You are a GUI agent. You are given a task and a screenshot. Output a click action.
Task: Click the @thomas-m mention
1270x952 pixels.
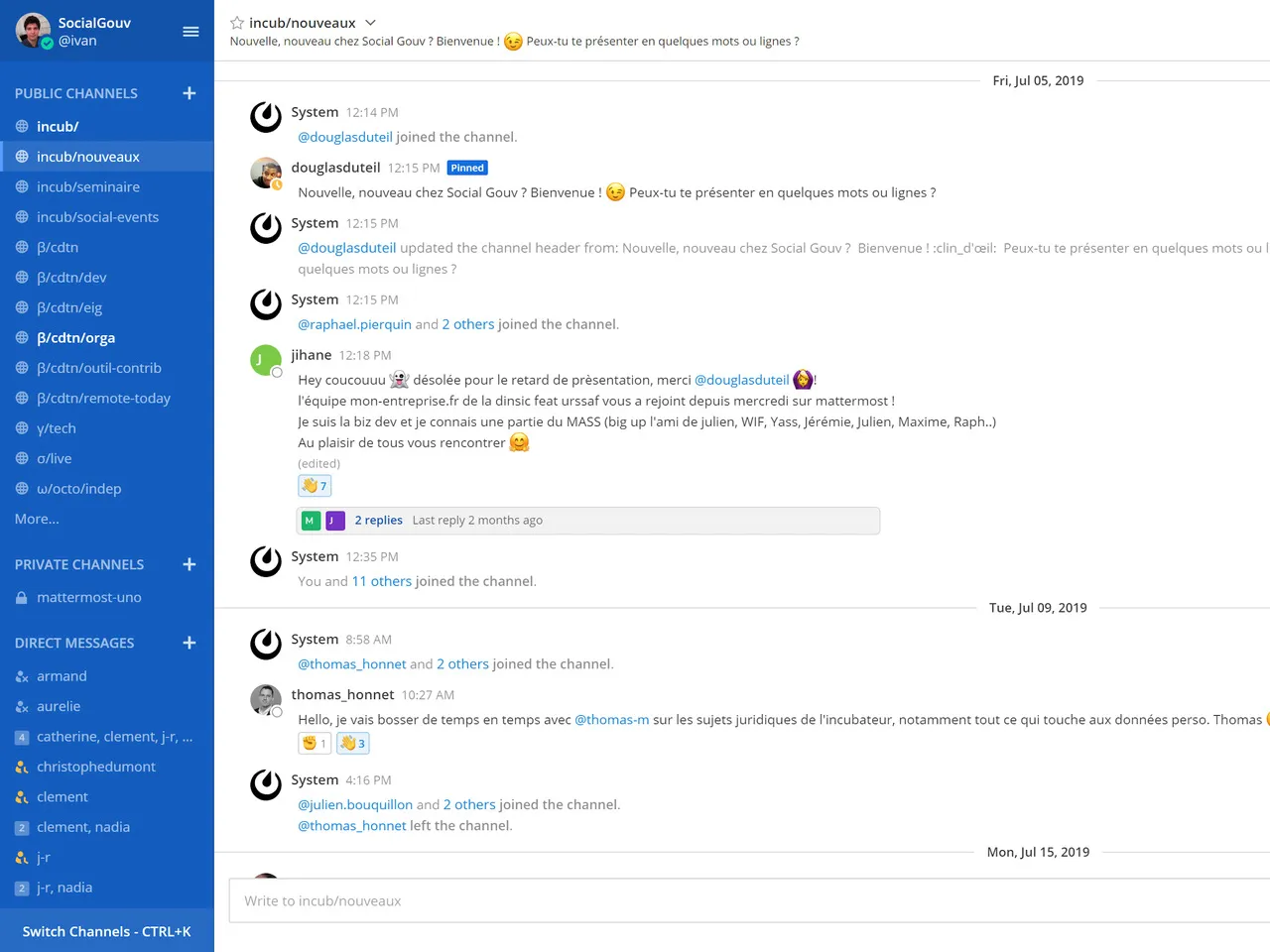click(612, 720)
